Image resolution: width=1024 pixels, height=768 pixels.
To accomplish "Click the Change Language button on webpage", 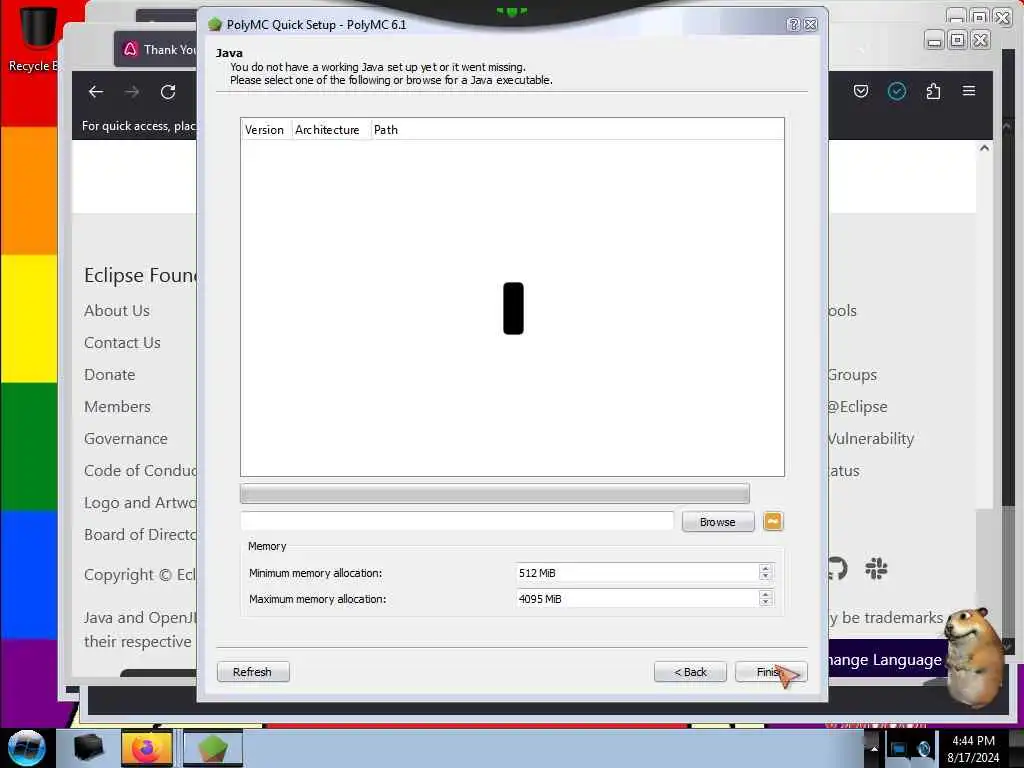I will [886, 660].
